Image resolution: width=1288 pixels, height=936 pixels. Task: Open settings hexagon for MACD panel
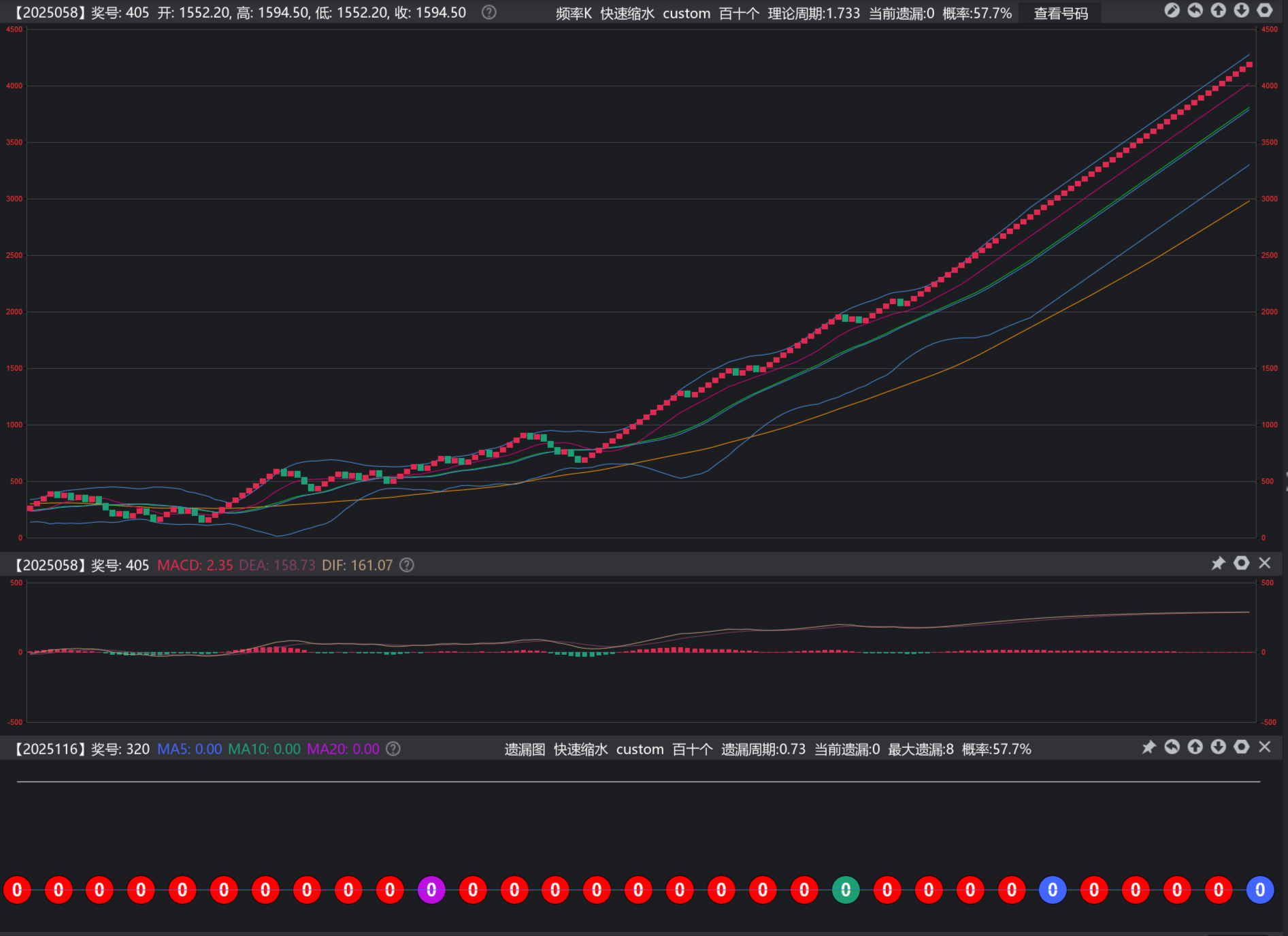(1242, 564)
